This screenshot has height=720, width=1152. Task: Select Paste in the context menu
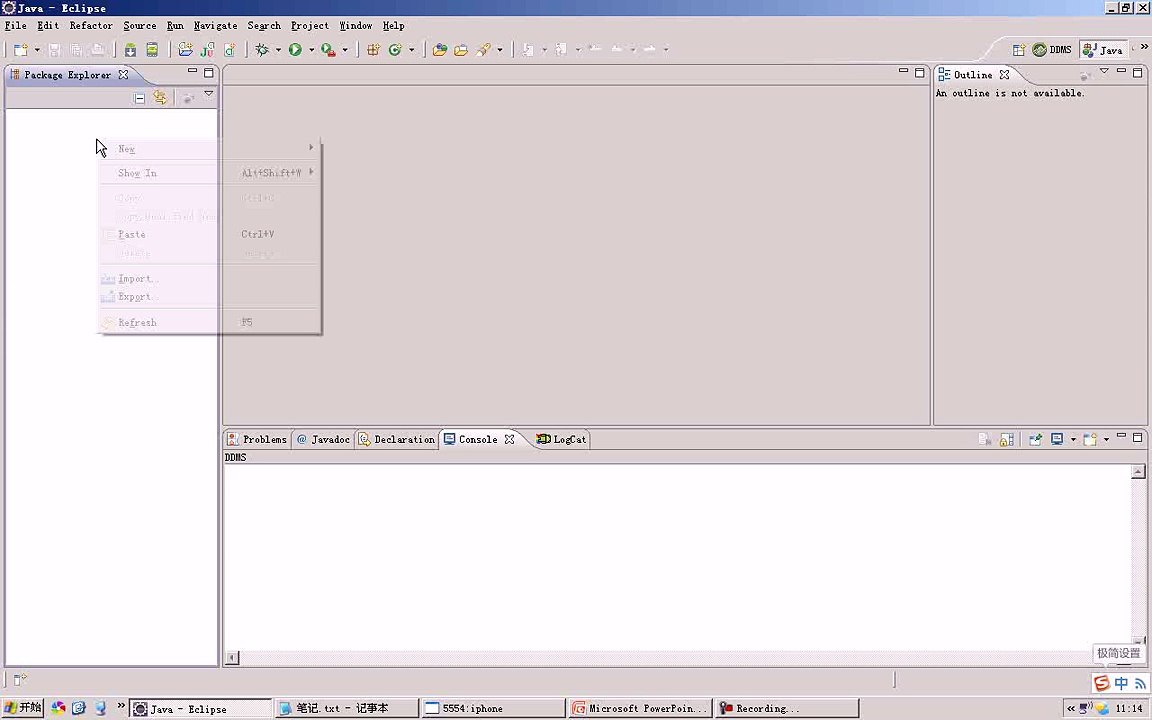132,234
